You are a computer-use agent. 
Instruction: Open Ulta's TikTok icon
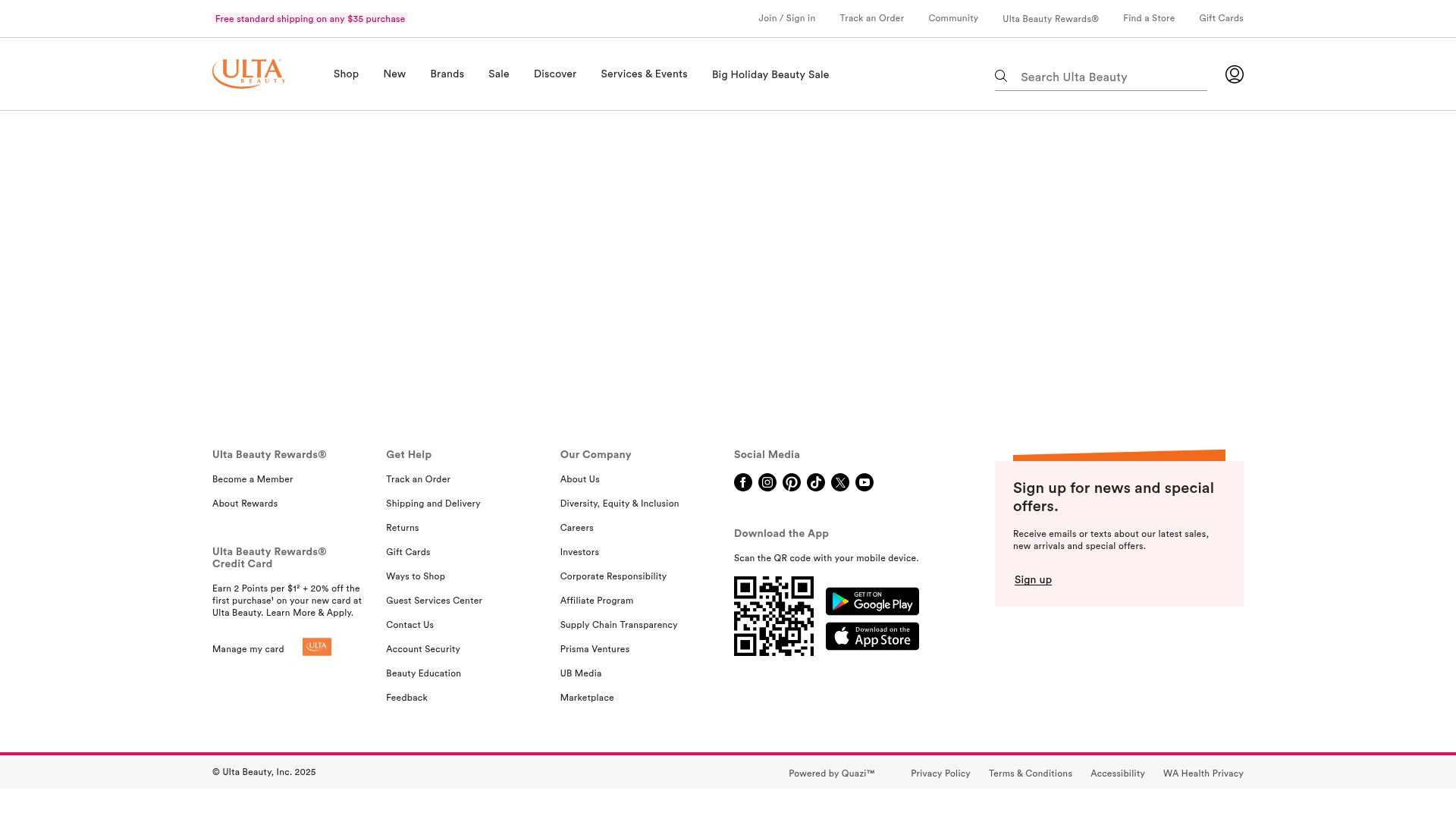(816, 482)
